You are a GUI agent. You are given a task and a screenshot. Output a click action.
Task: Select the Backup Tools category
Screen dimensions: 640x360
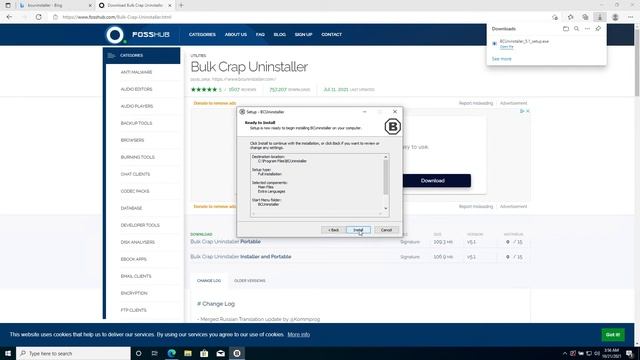(x=136, y=123)
